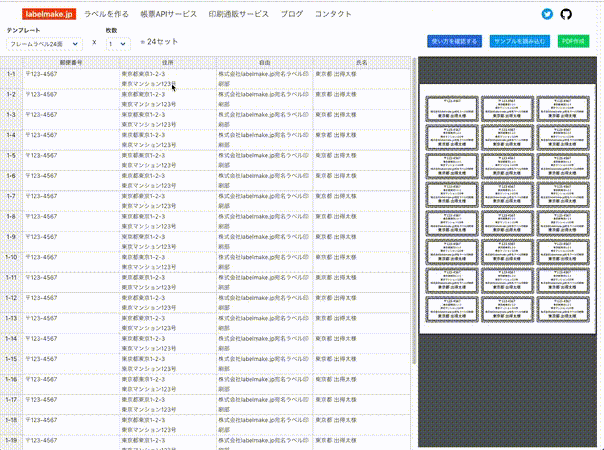Click top-right label in the PDF preview

563,109
